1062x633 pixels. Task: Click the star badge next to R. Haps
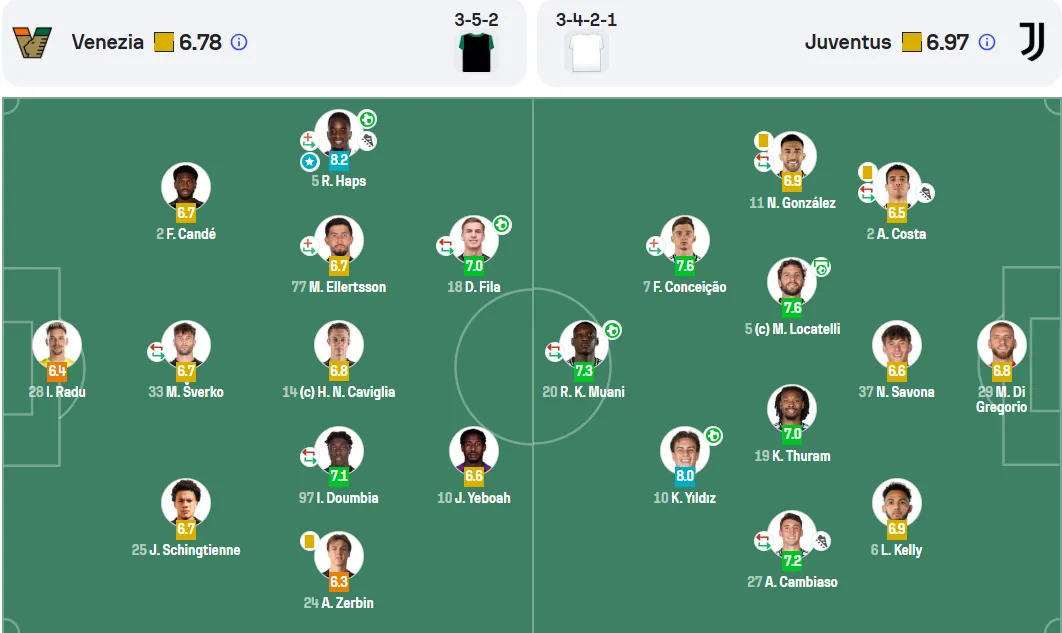click(x=310, y=162)
